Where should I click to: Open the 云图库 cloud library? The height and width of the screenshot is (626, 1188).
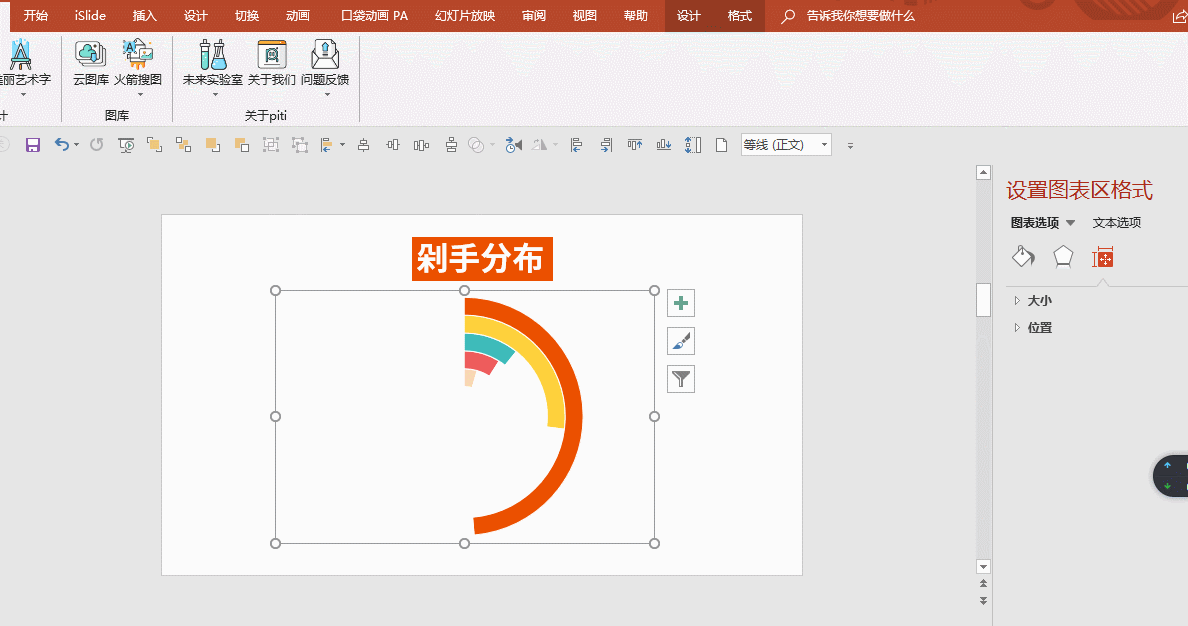click(90, 63)
